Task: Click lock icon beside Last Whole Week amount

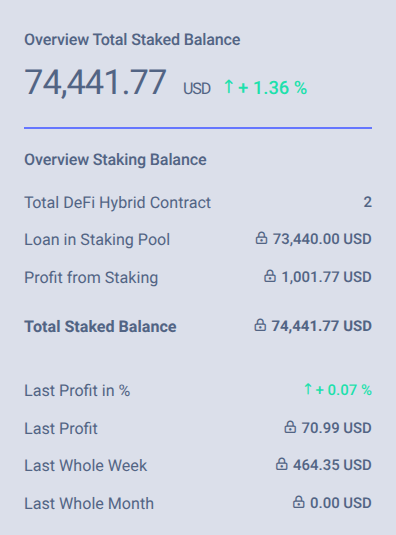Action: coord(281,464)
